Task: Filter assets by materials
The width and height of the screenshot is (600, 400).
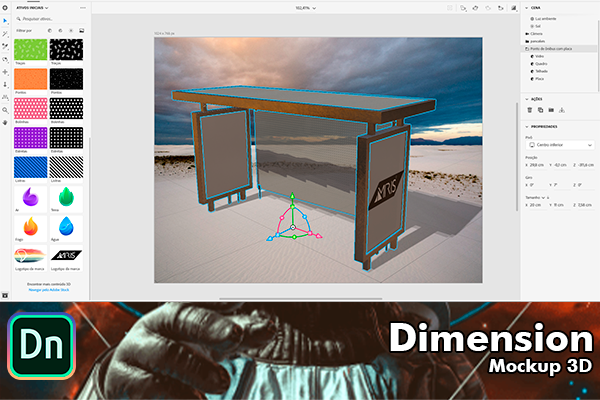Action: (x=60, y=31)
